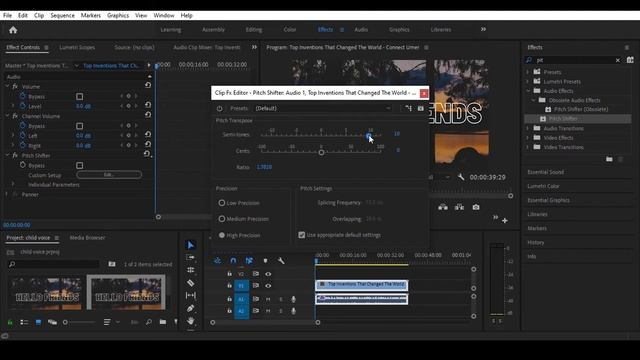Check Volume Bypass checkbox
Image resolution: width=640 pixels, height=360 pixels.
[80, 96]
